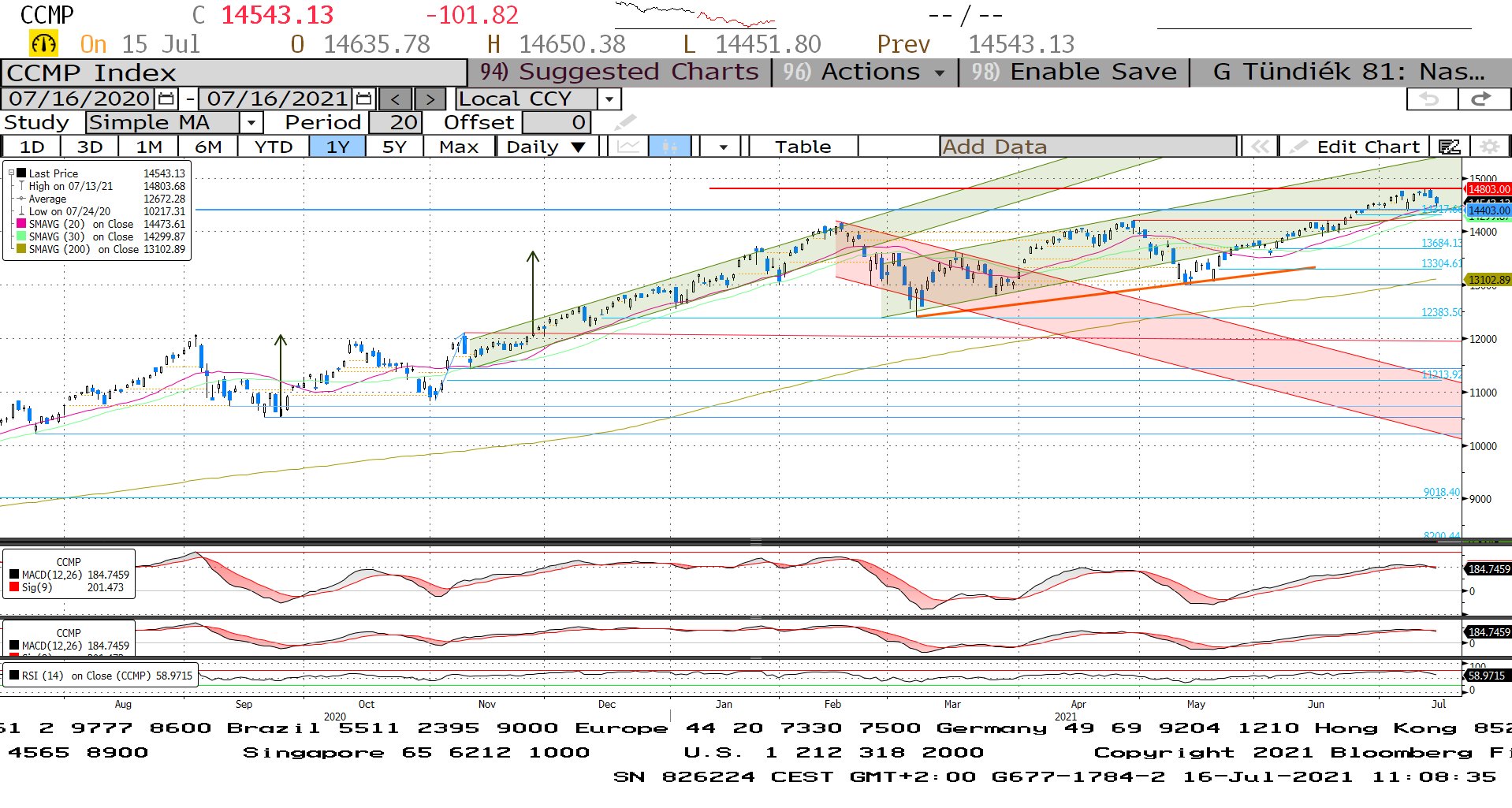The width and height of the screenshot is (1512, 808).
Task: Open the Daily periodicity dropdown
Action: point(578,147)
